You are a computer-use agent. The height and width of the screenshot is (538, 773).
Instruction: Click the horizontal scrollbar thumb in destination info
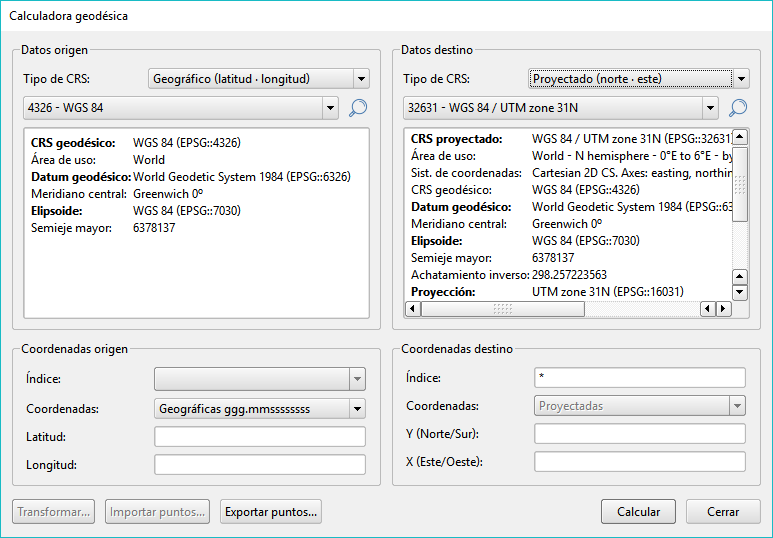coord(502,309)
